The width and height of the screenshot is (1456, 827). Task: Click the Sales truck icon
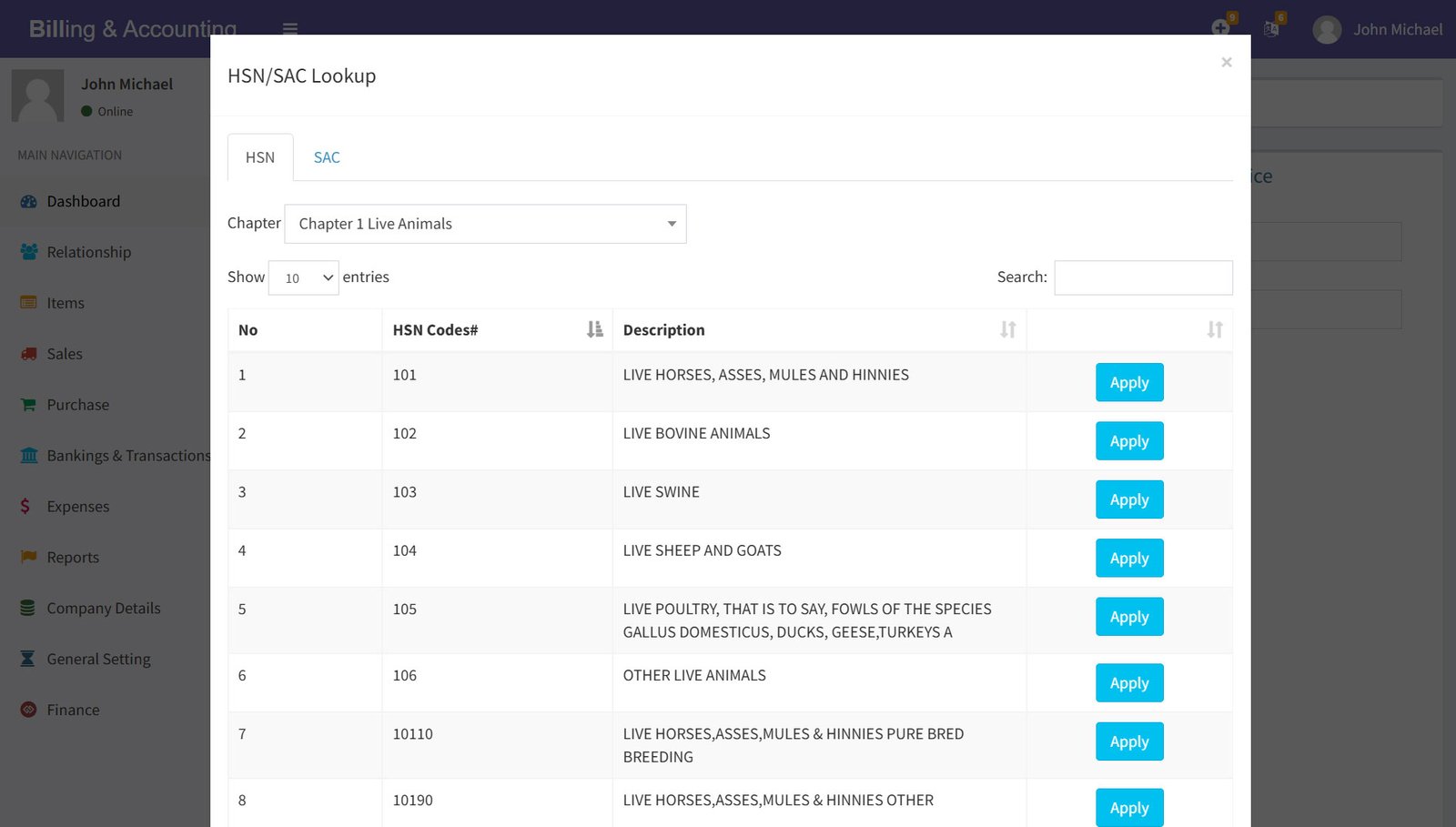(28, 353)
